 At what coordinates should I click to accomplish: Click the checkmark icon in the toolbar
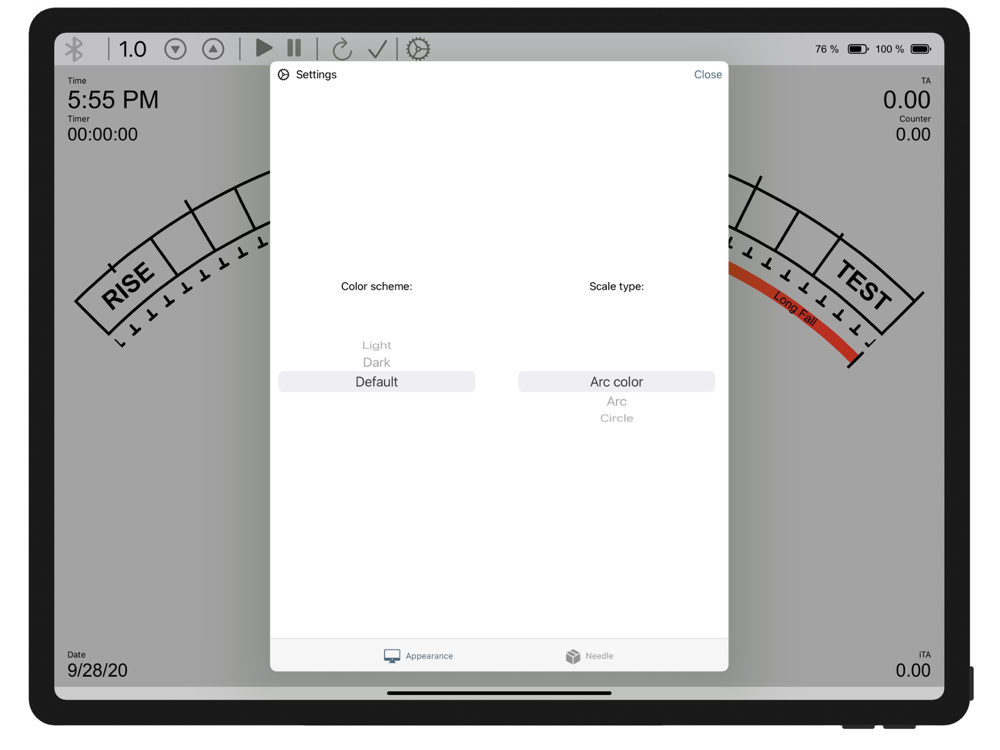[x=378, y=49]
